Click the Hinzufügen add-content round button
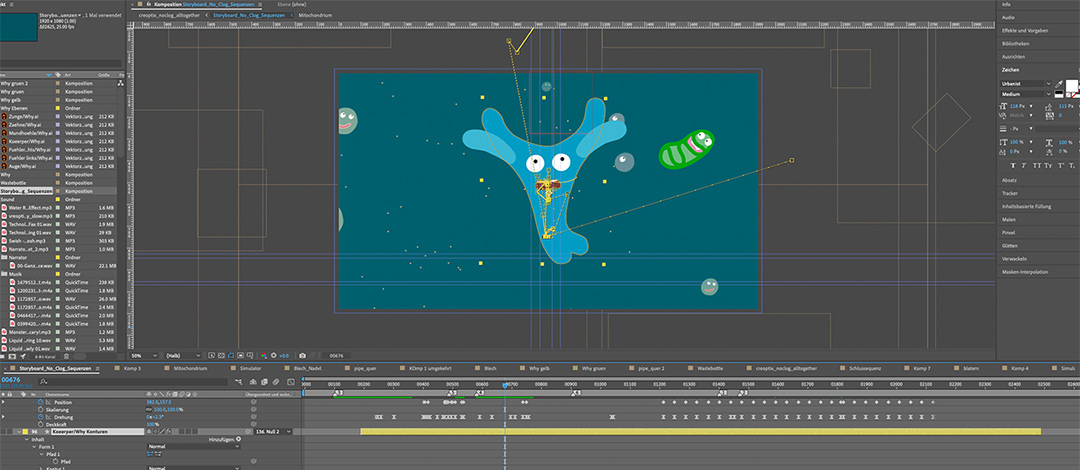1080x470 pixels. coord(237,439)
